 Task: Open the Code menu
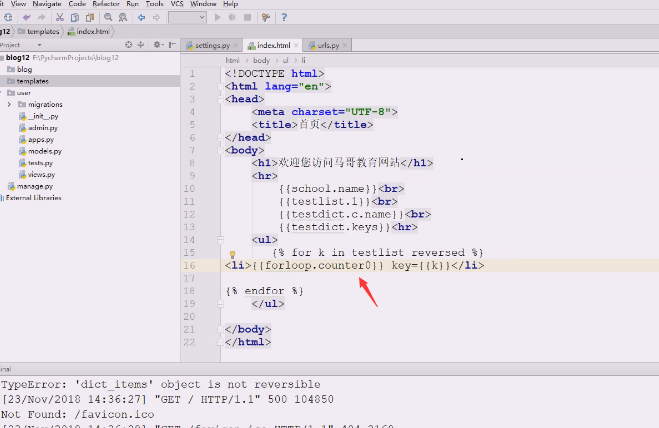tap(77, 4)
